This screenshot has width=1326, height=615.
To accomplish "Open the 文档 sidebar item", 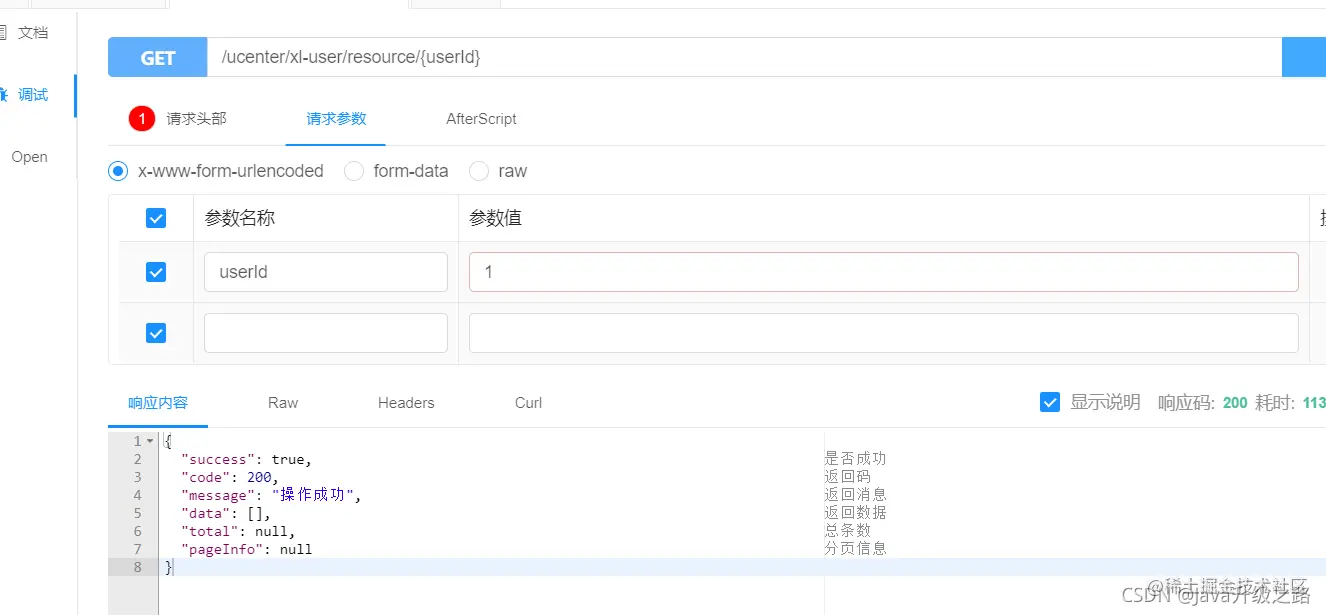I will (33, 33).
